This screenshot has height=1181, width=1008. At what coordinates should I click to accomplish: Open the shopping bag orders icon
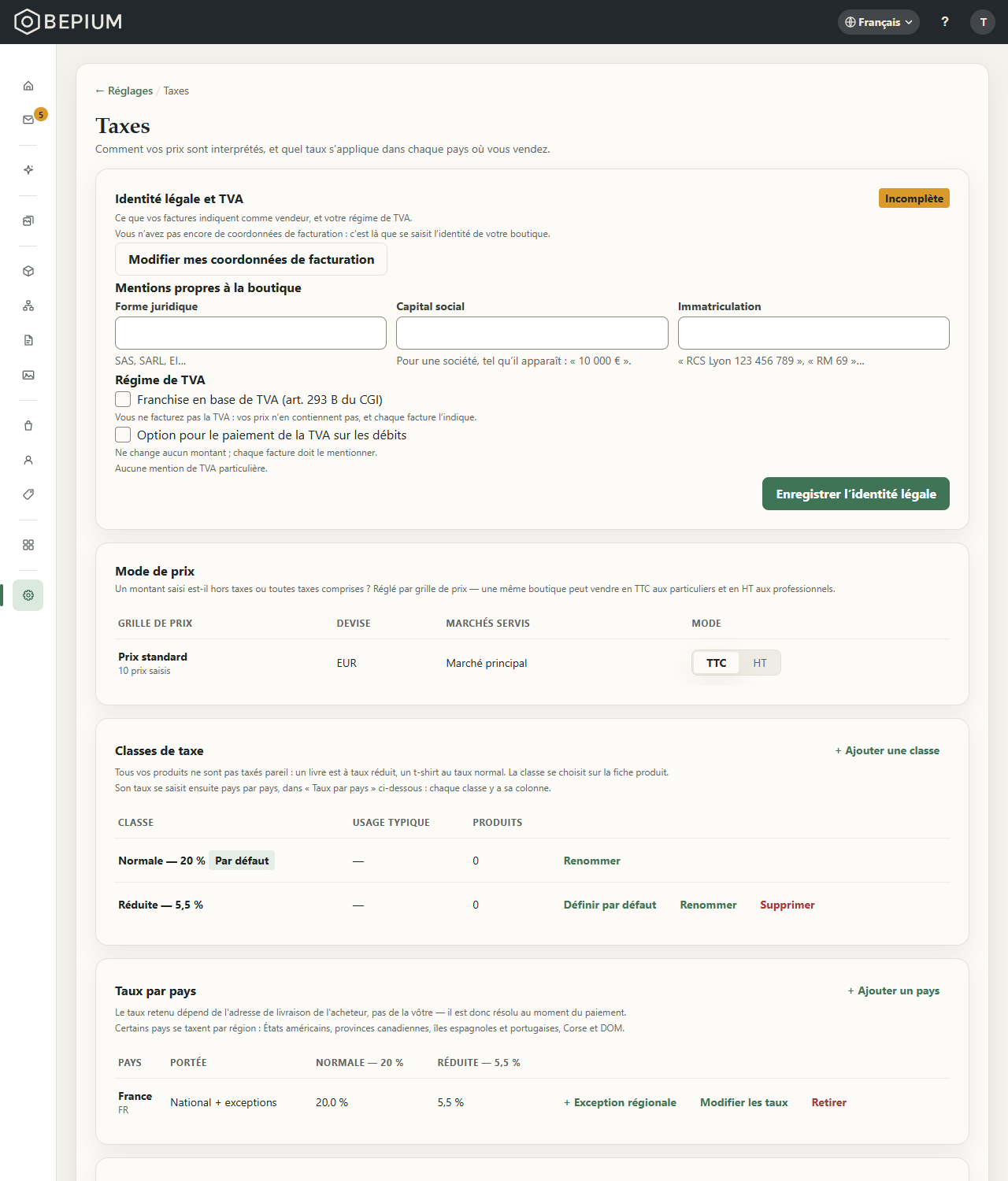[x=28, y=425]
